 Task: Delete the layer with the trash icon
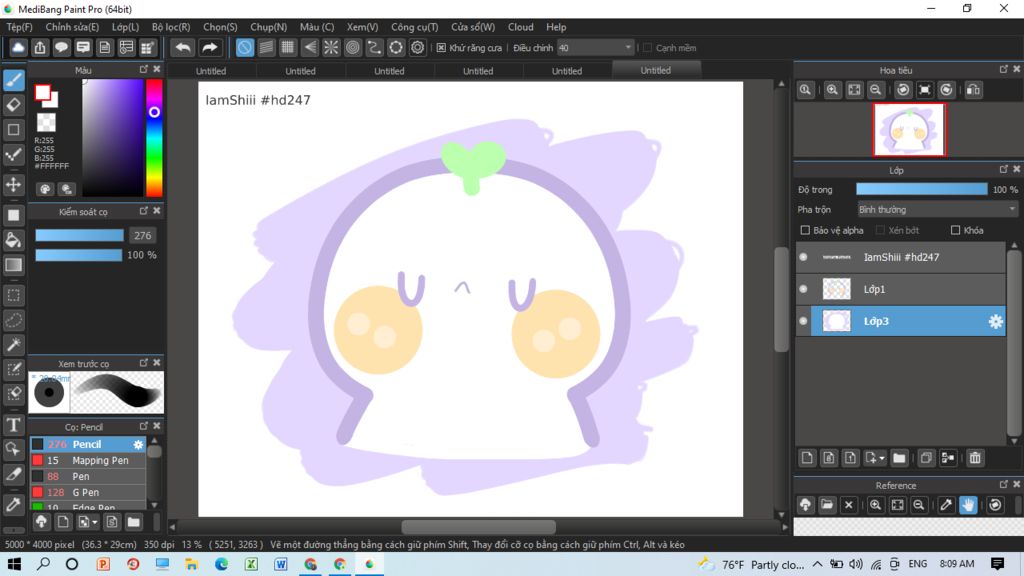[x=975, y=458]
